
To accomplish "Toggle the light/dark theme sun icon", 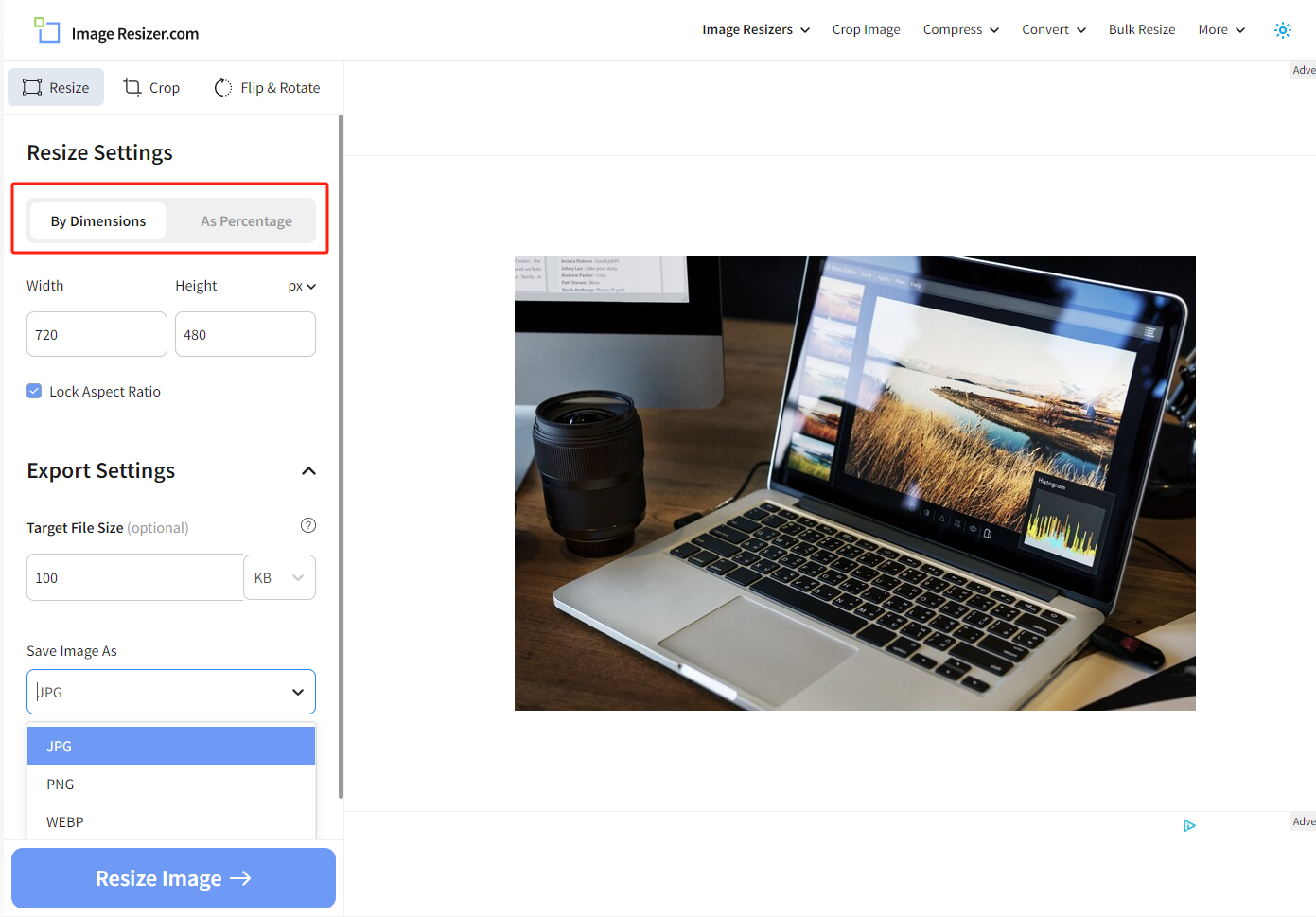I will [1283, 29].
